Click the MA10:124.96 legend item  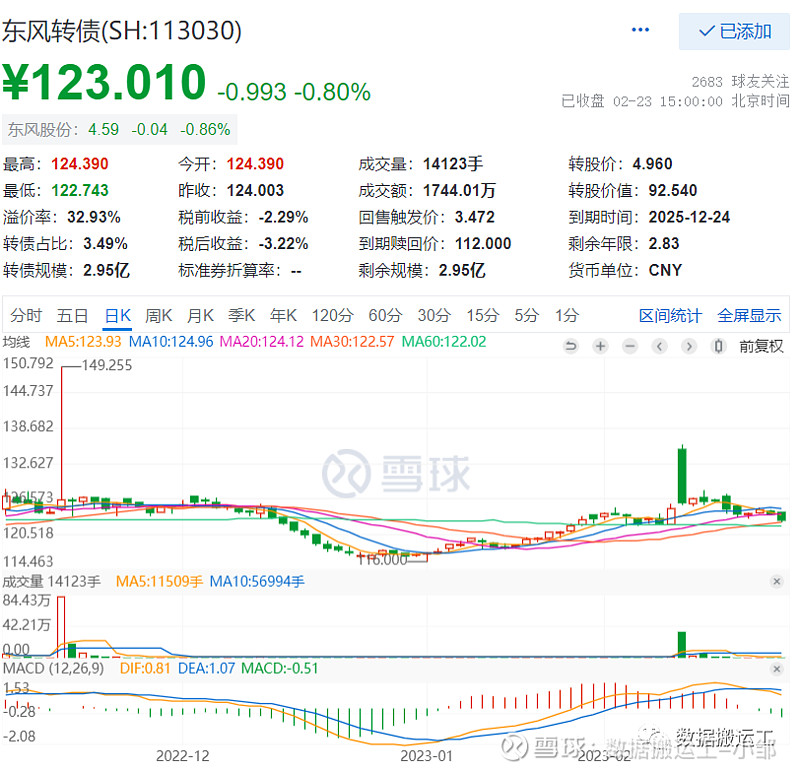[171, 341]
